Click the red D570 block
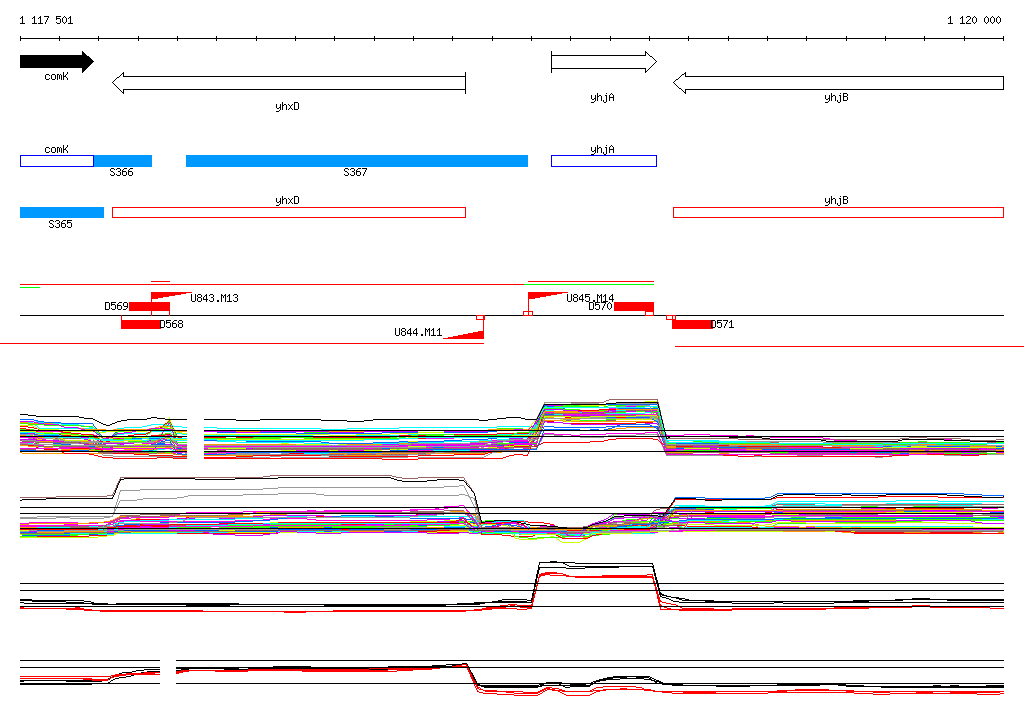Image resolution: width=1024 pixels, height=714 pixels. click(x=633, y=307)
